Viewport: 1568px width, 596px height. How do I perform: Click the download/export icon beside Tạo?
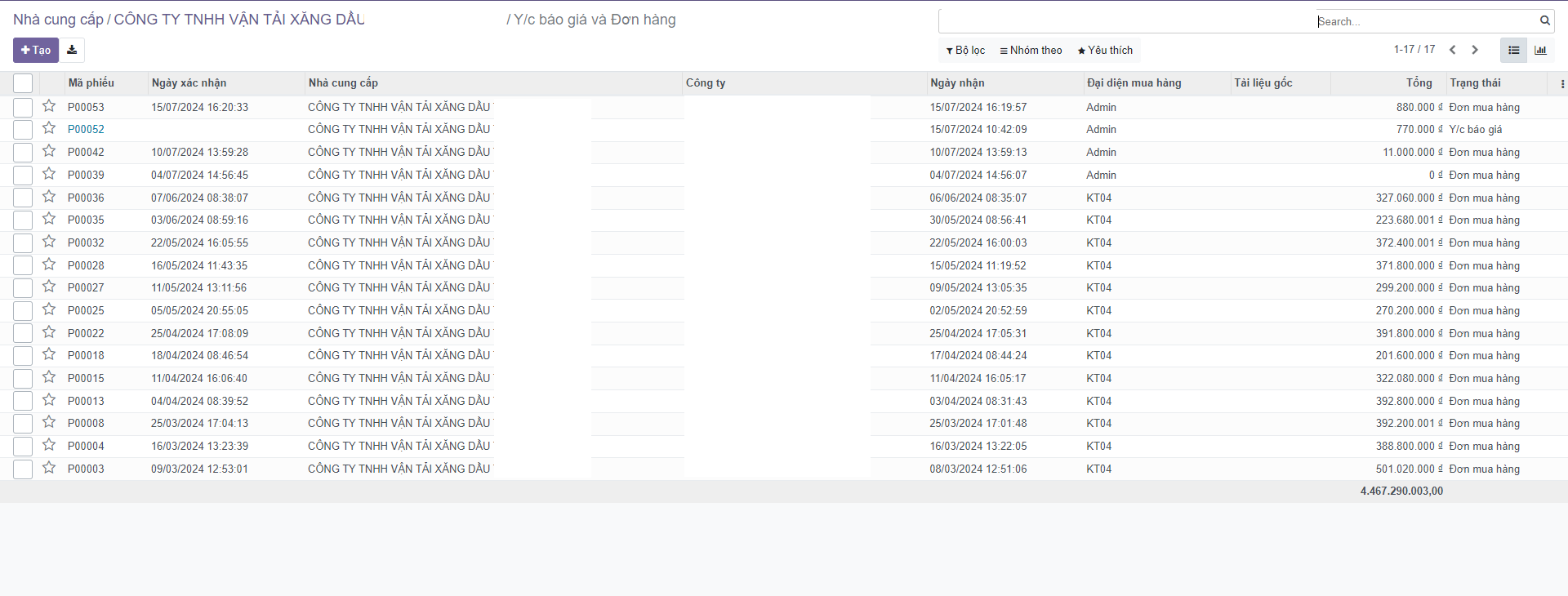72,50
